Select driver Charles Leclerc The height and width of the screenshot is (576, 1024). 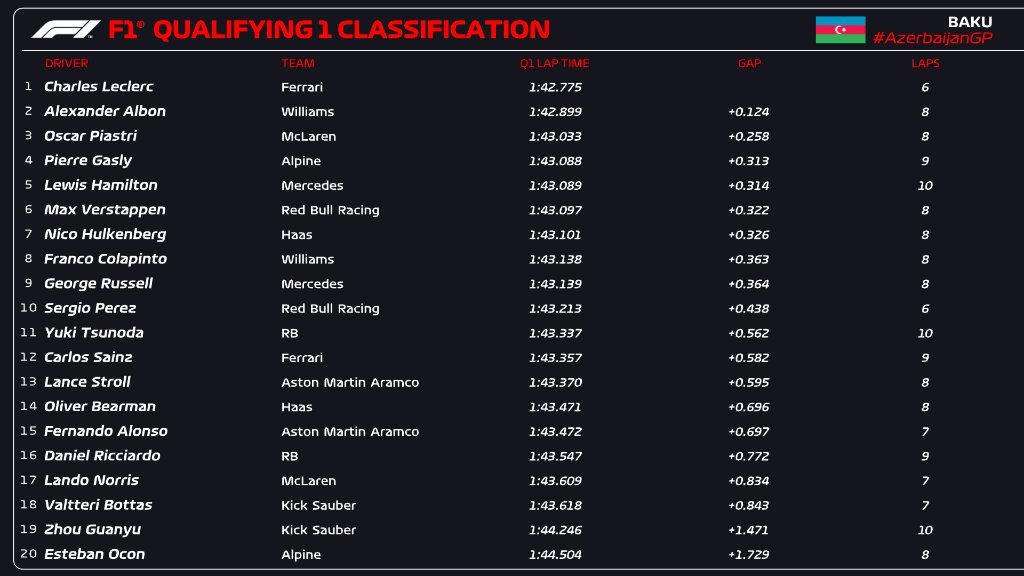(x=99, y=87)
